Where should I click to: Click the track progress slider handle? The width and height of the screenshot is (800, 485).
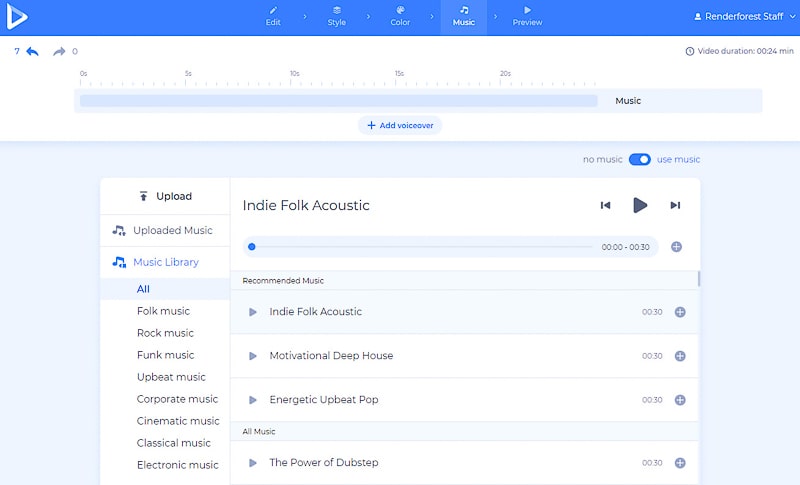252,247
